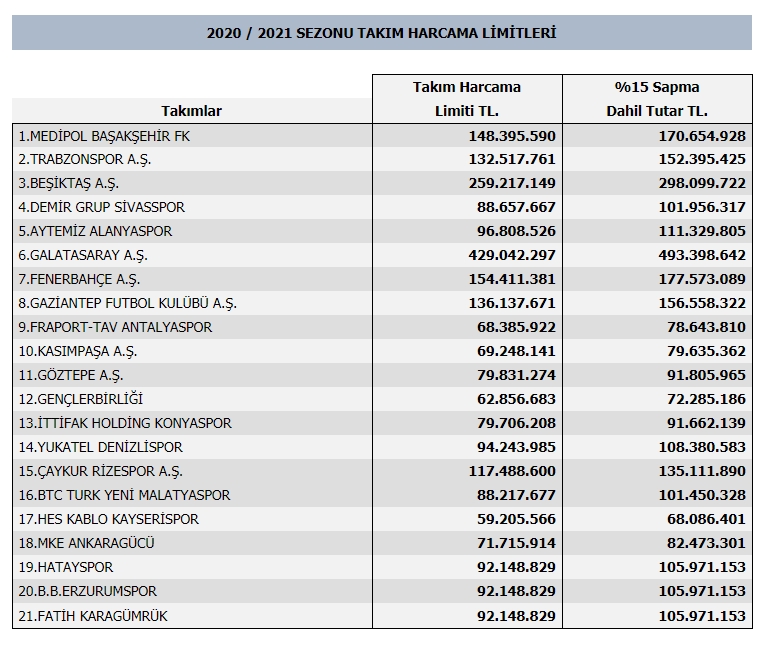The height and width of the screenshot is (656, 764).
Task: Click team name '1.MEDİPOL BAŞAKŞEHİR FK'
Action: pyautogui.click(x=104, y=136)
